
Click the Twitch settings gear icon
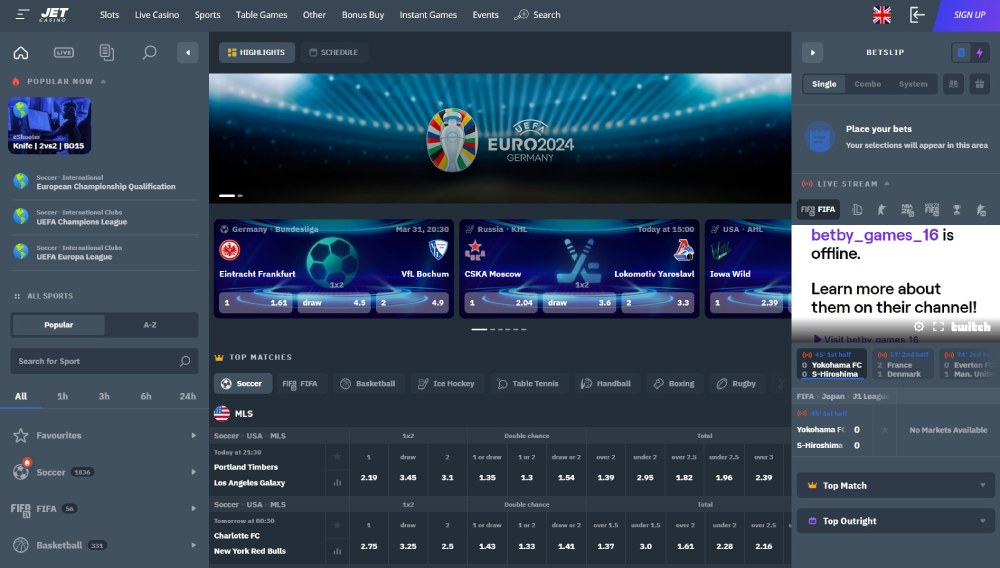(918, 326)
